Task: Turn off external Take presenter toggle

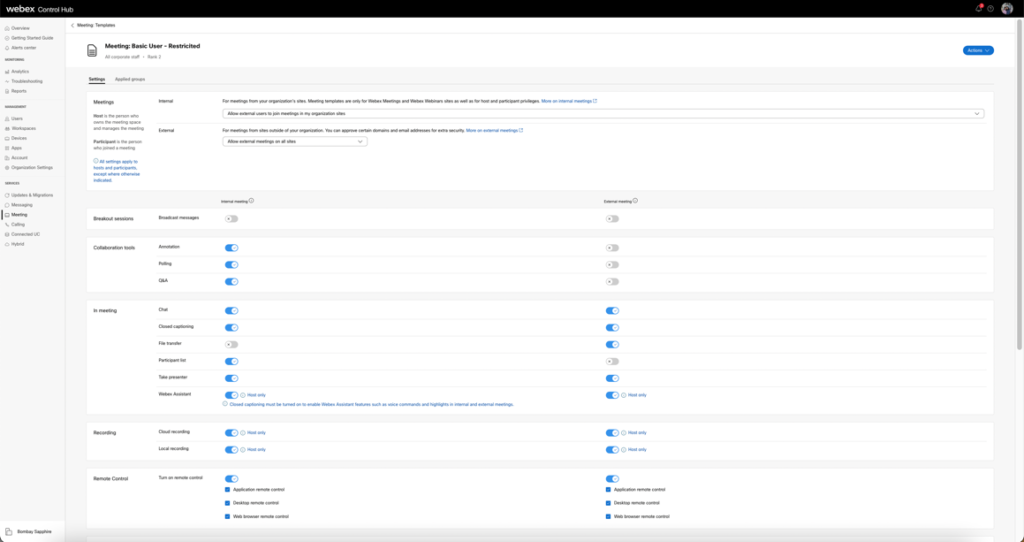Action: pos(612,379)
